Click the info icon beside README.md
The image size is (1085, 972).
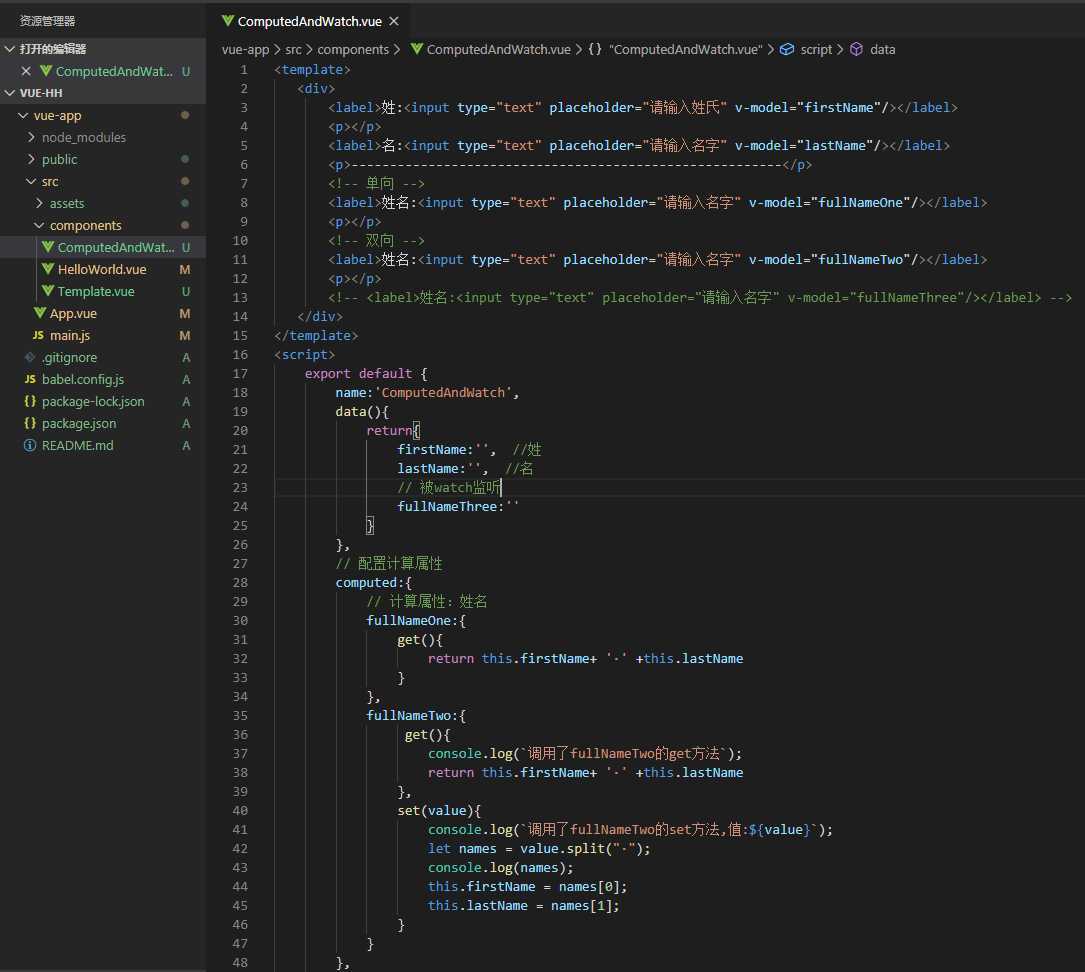pos(30,446)
